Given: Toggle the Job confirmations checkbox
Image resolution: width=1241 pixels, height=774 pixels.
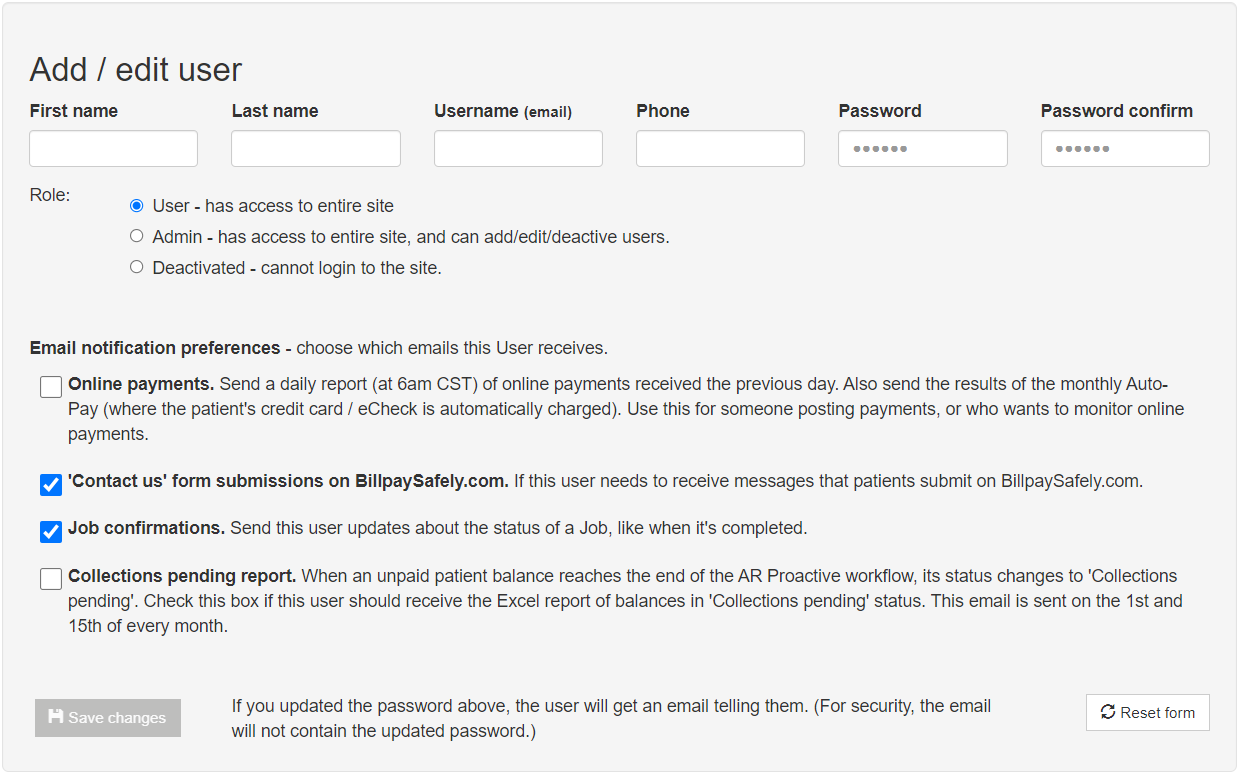Looking at the screenshot, I should click(50, 532).
